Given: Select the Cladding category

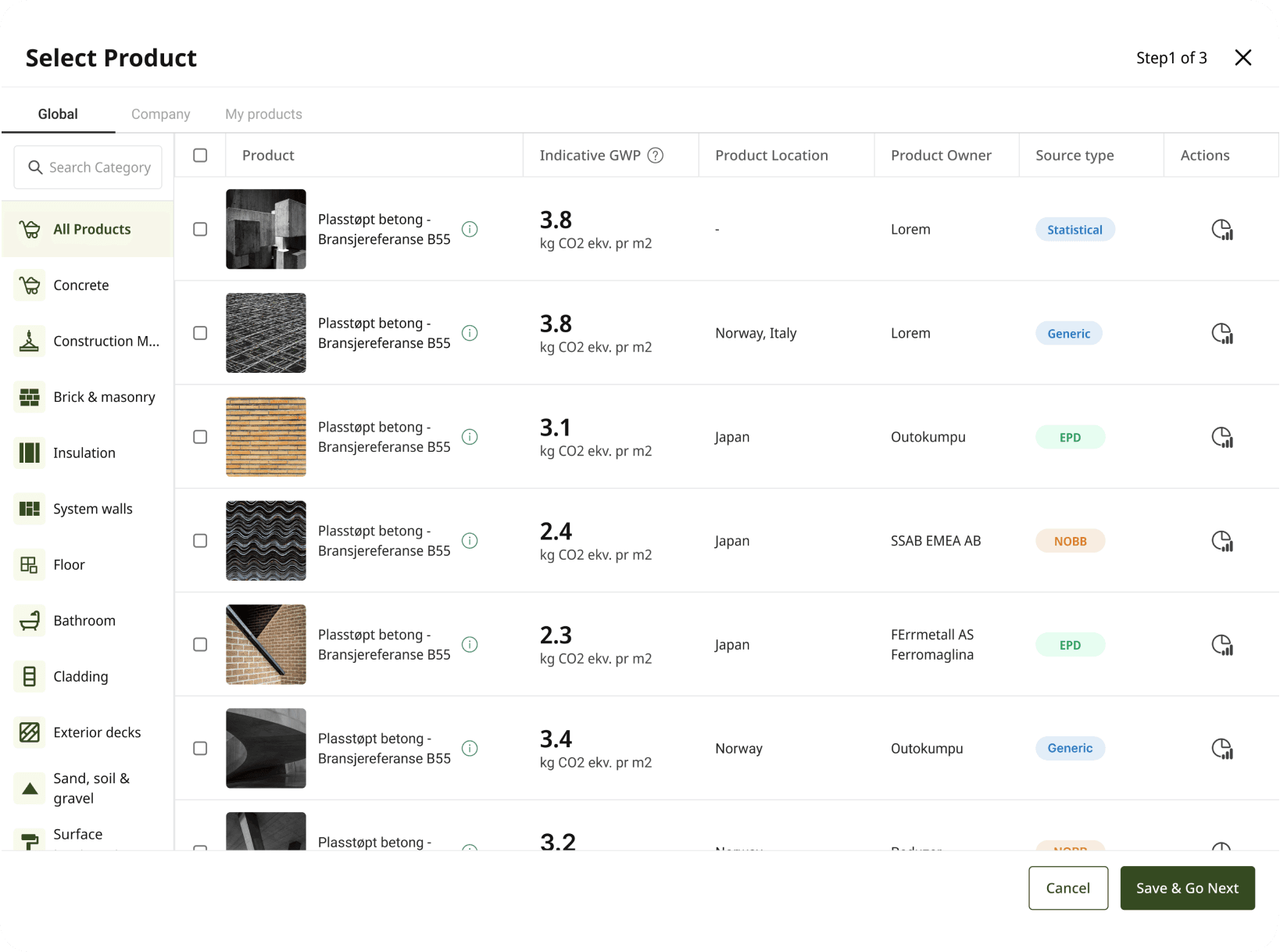Looking at the screenshot, I should click(x=87, y=677).
